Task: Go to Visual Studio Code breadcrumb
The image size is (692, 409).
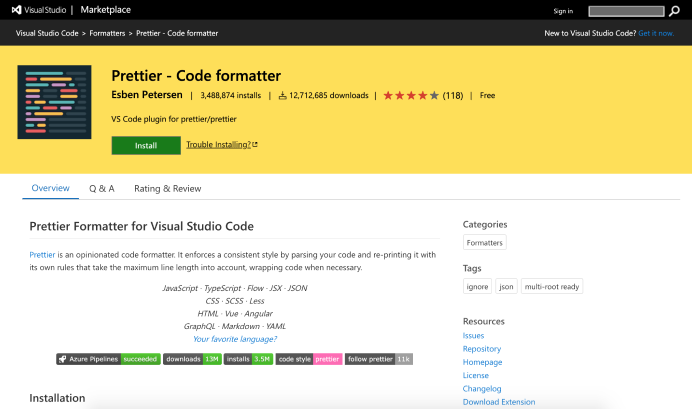Action: point(47,33)
